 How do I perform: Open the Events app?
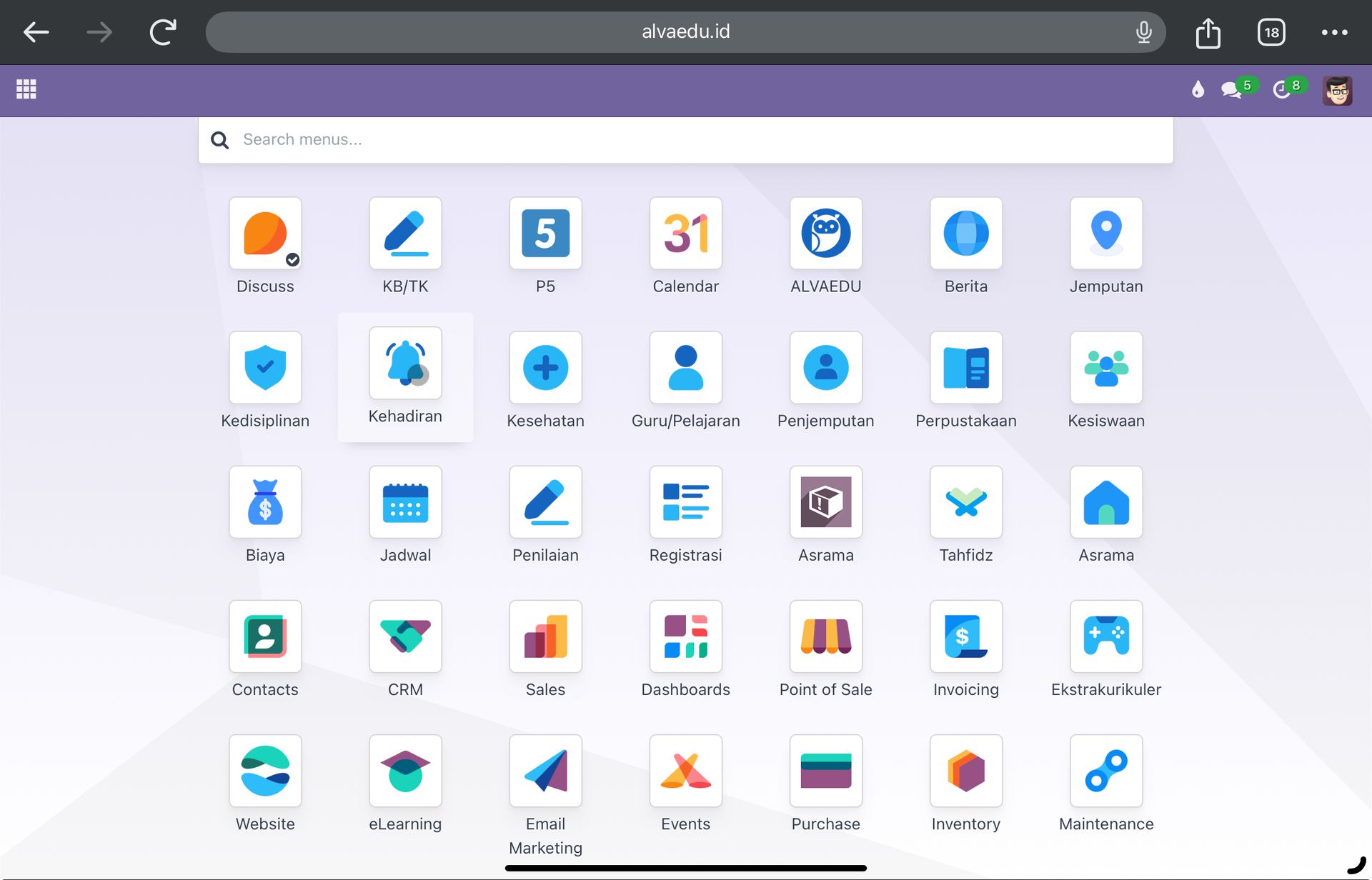point(685,771)
